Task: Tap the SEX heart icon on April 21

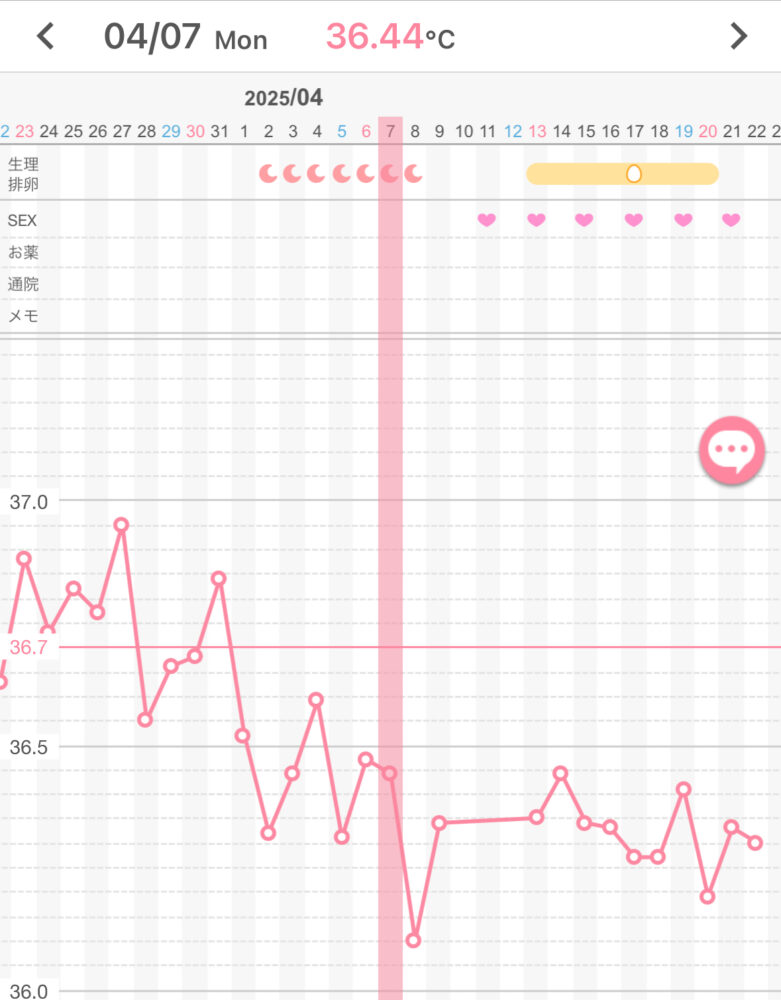Action: click(731, 219)
